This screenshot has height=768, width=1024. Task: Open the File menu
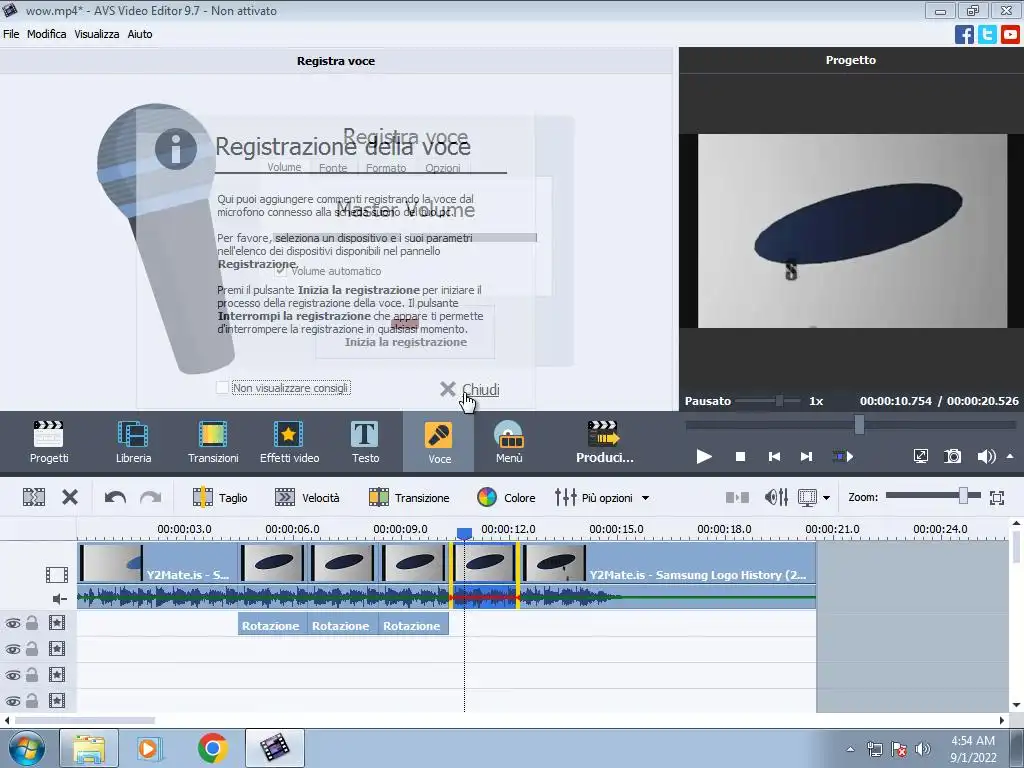click(11, 34)
